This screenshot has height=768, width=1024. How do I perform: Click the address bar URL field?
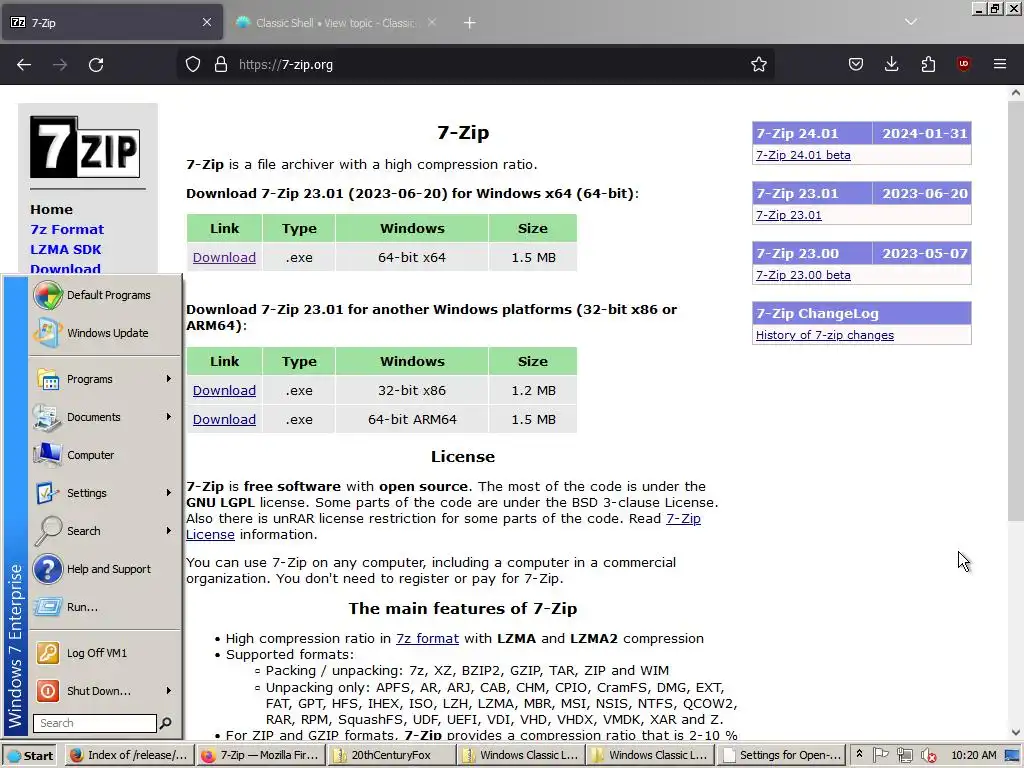pos(475,65)
